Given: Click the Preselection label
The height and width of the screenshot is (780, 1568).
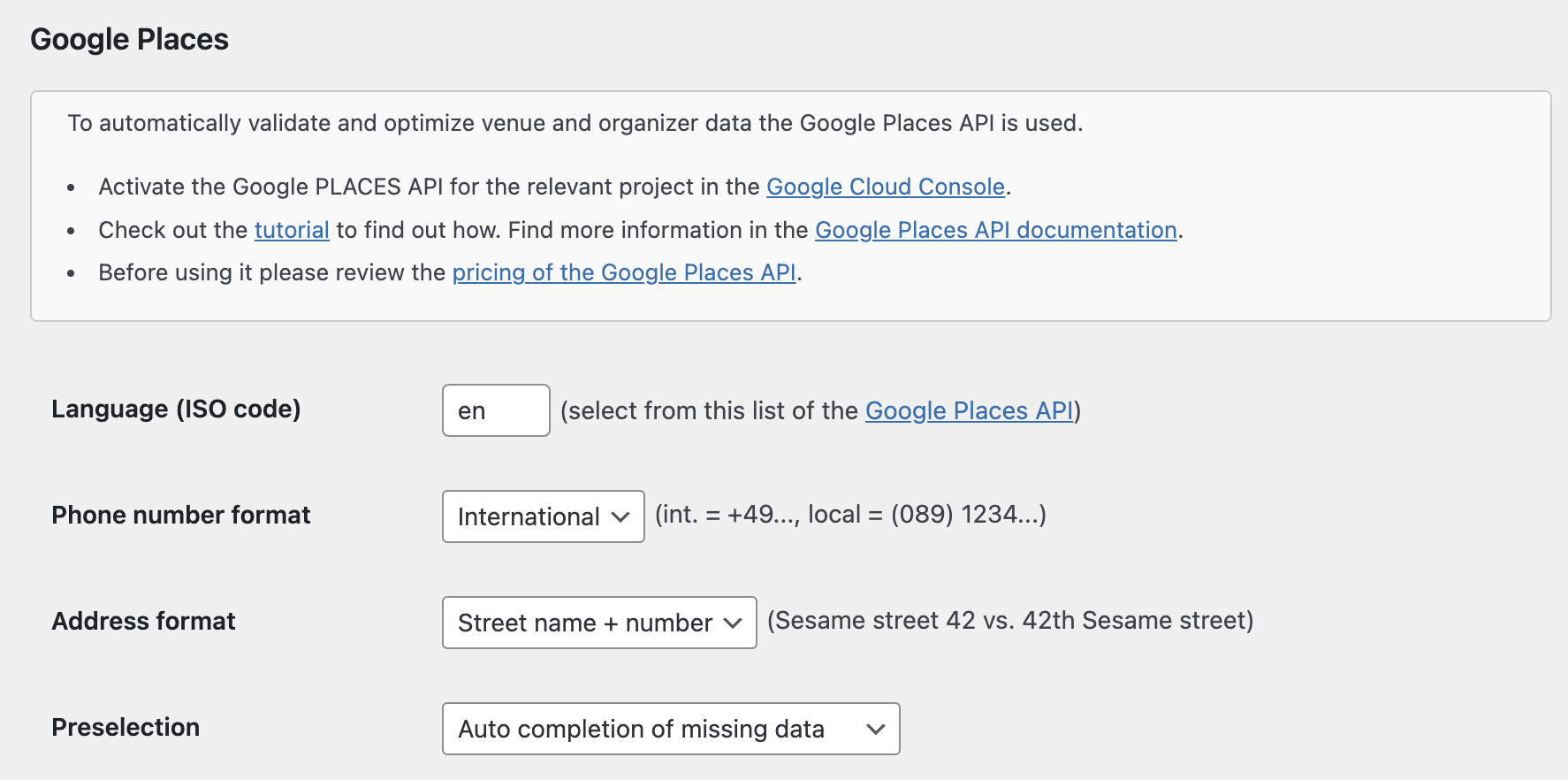Looking at the screenshot, I should pyautogui.click(x=126, y=727).
